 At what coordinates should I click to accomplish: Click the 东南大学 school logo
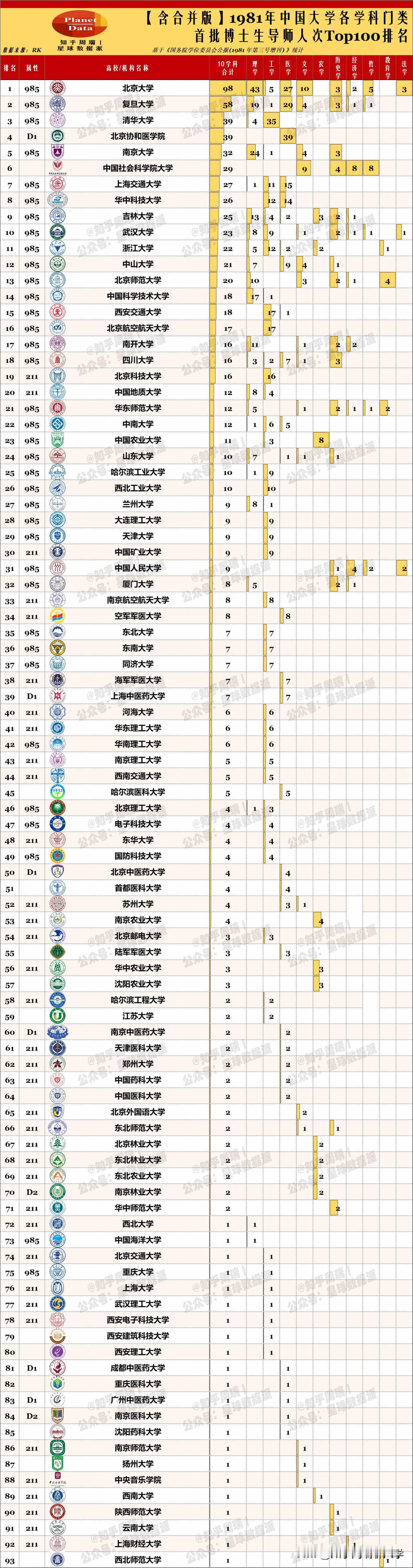coord(57,648)
